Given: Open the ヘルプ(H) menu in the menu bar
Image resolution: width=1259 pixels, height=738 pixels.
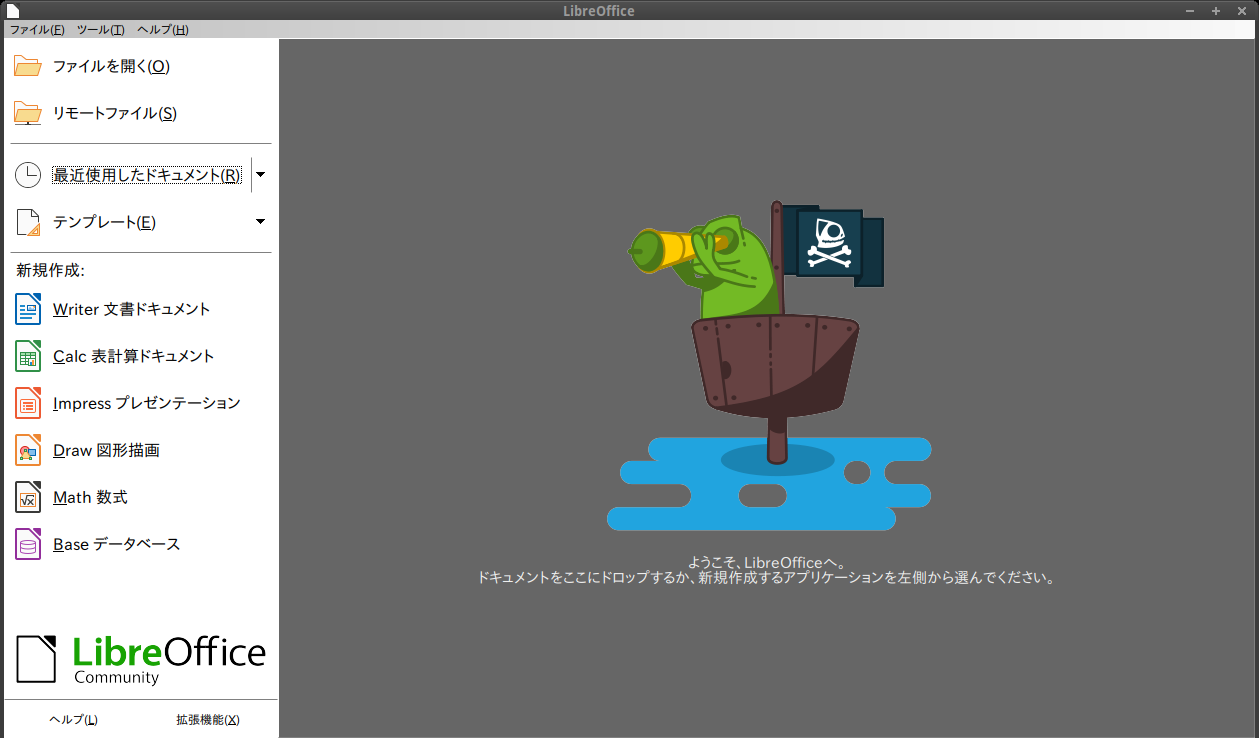Looking at the screenshot, I should [x=162, y=30].
